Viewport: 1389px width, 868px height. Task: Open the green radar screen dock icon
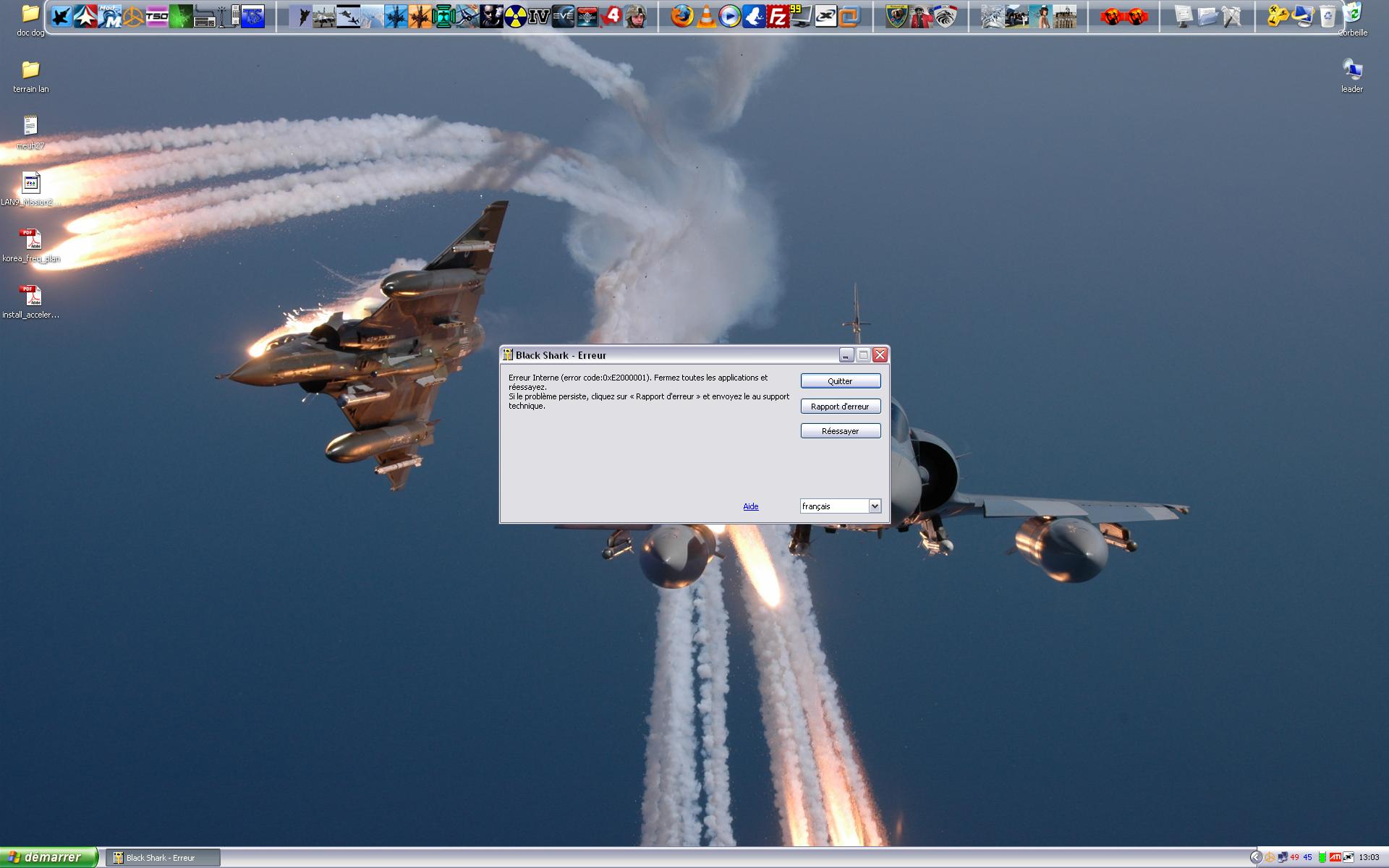pyautogui.click(x=181, y=16)
